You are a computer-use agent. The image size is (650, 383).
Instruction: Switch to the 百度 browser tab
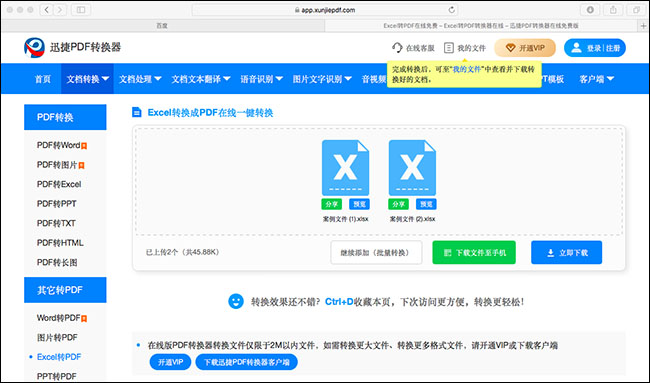pyautogui.click(x=162, y=26)
